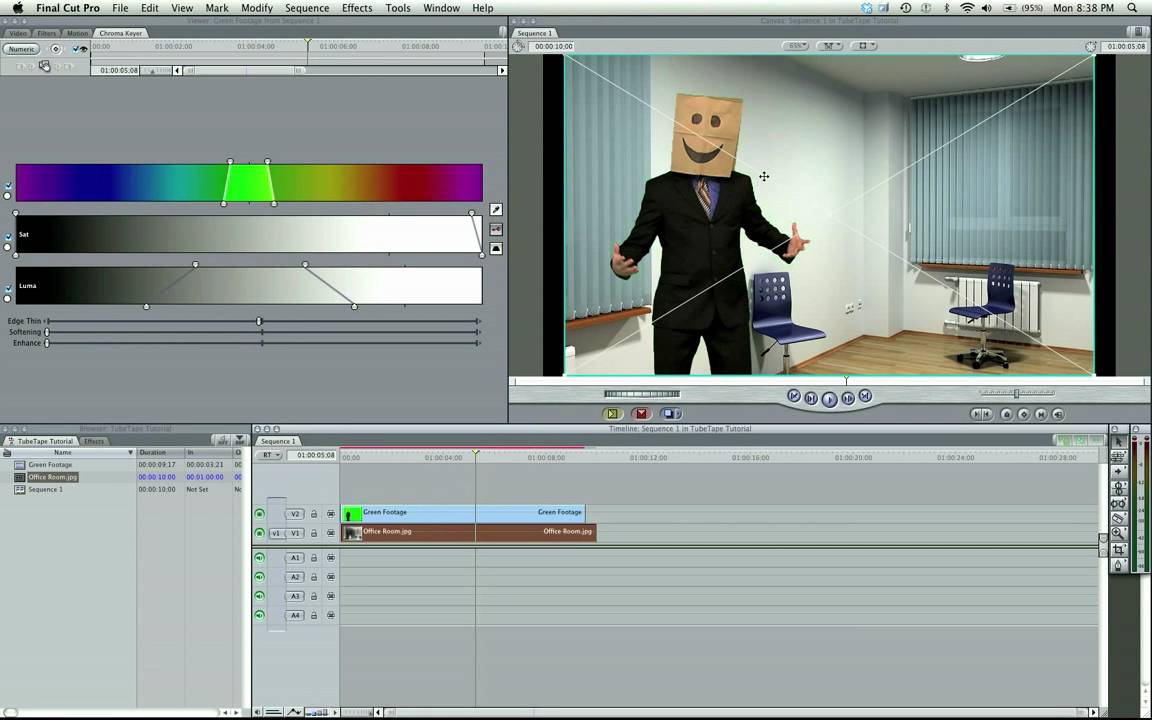Toggle the Sat range enable checkbox
The height and width of the screenshot is (720, 1152).
coord(8,237)
